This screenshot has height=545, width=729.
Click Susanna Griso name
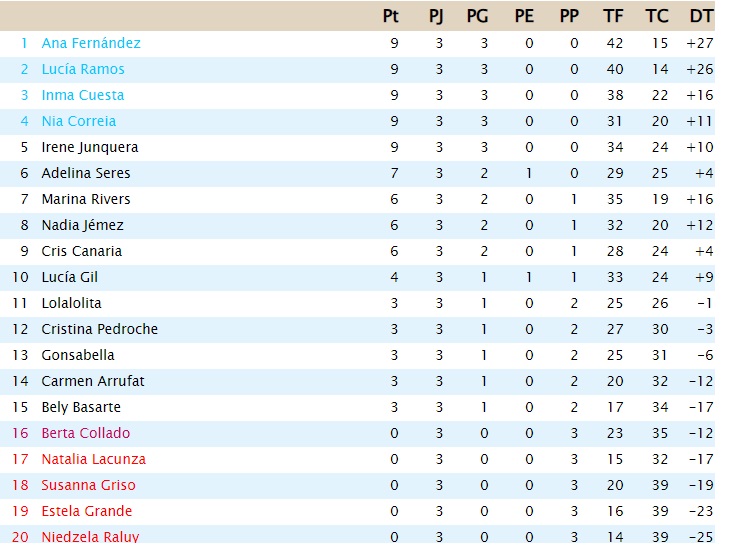[x=88, y=485]
